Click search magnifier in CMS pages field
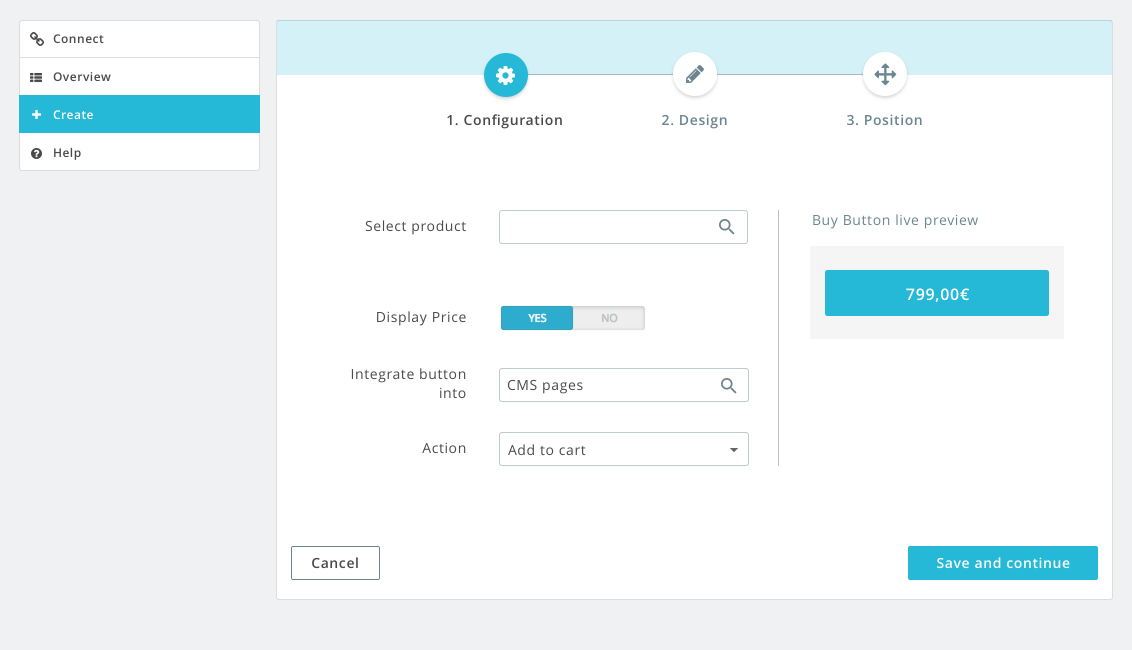Viewport: 1132px width, 650px height. tap(728, 385)
